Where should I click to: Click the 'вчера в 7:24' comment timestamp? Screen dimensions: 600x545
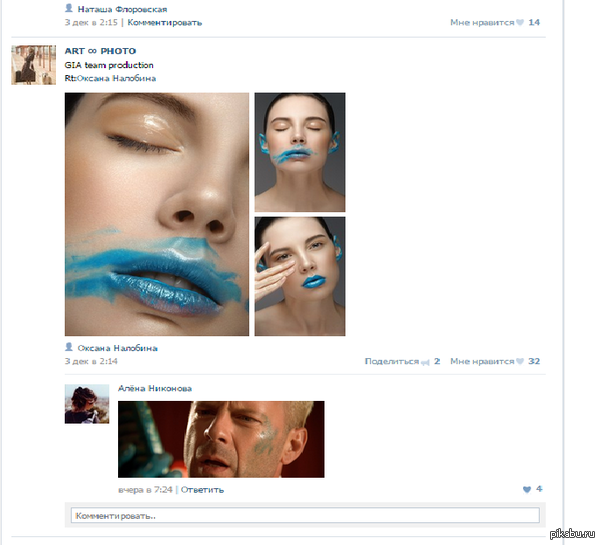(146, 490)
